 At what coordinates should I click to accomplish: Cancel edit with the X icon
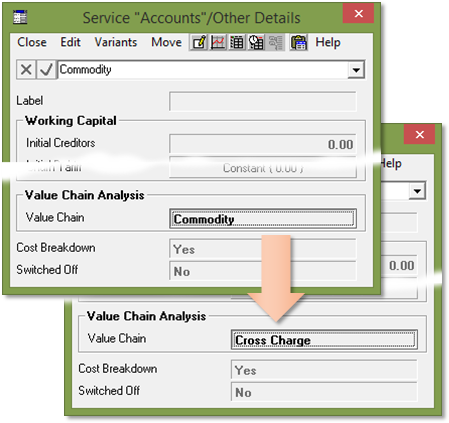tap(26, 70)
